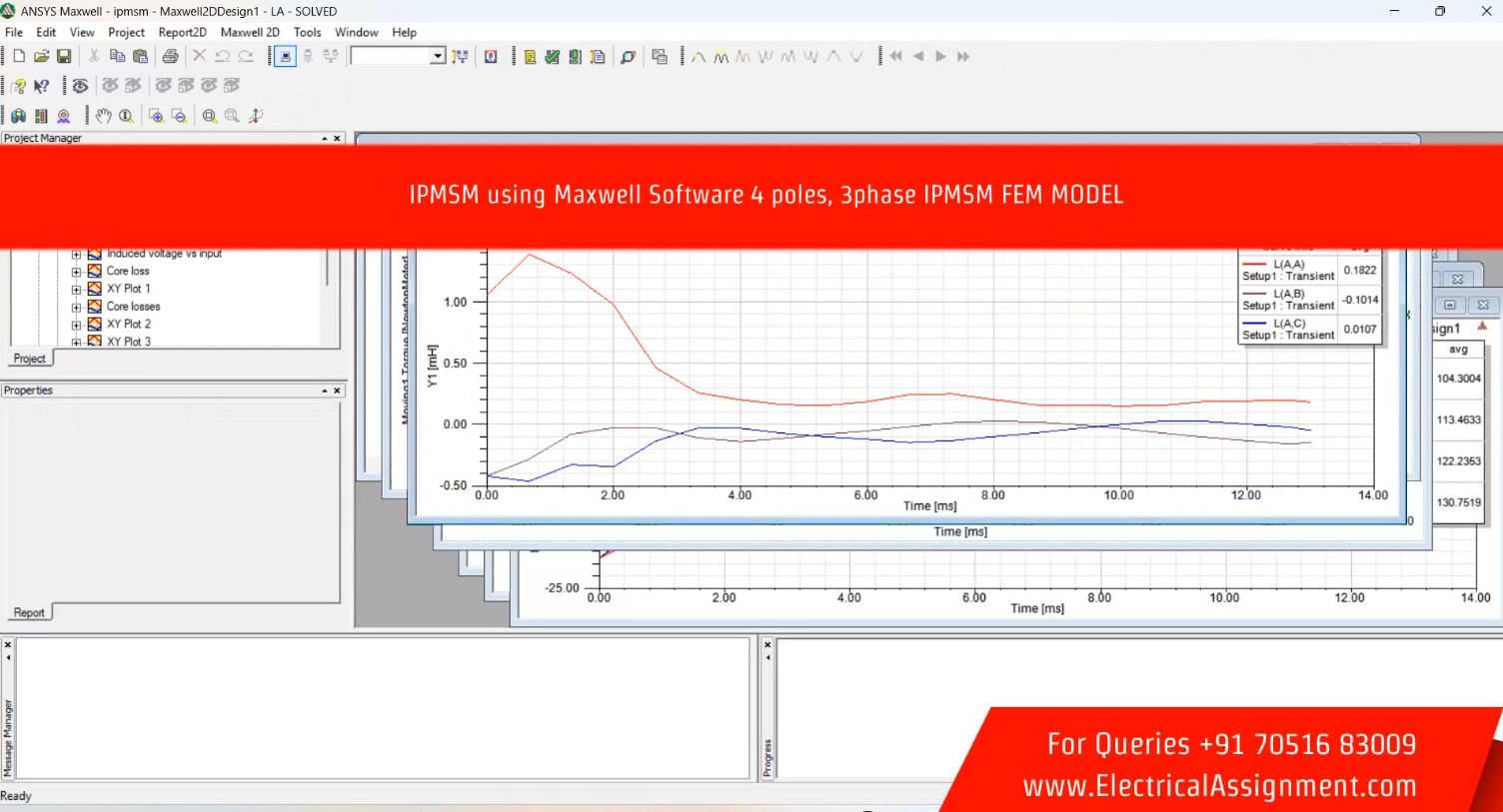Open the File menu
Screen dimensions: 1503x812
(x=14, y=32)
